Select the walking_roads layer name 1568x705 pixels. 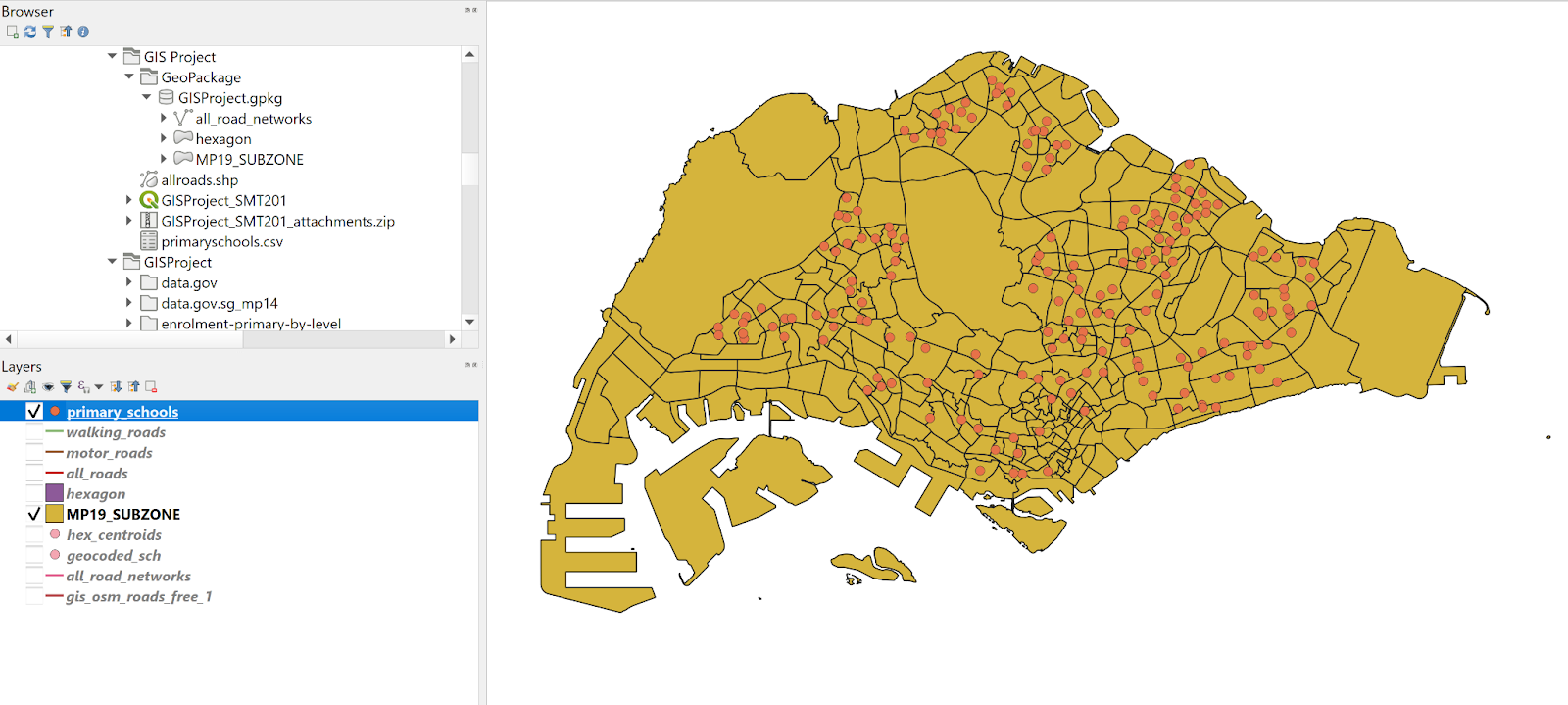coord(116,432)
